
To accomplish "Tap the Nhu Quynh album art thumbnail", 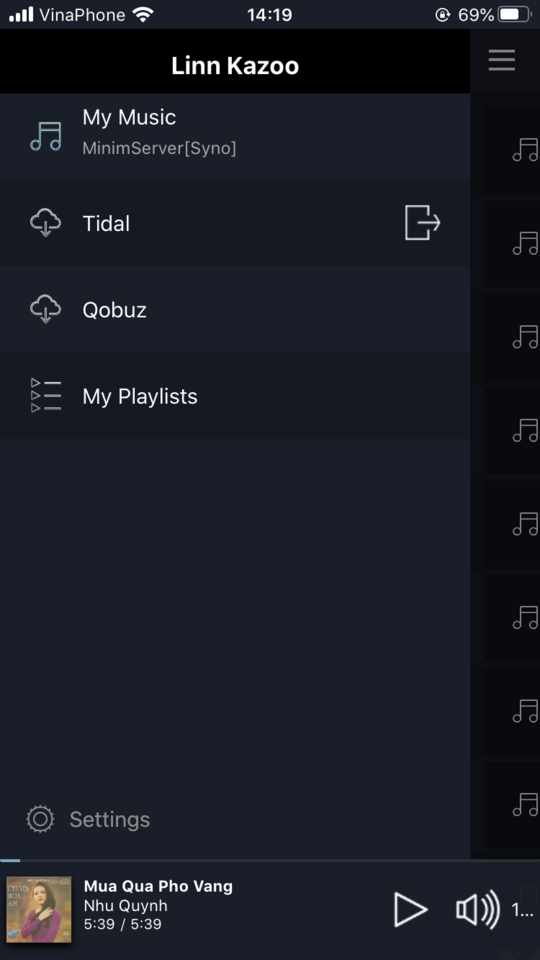I will click(x=39, y=909).
